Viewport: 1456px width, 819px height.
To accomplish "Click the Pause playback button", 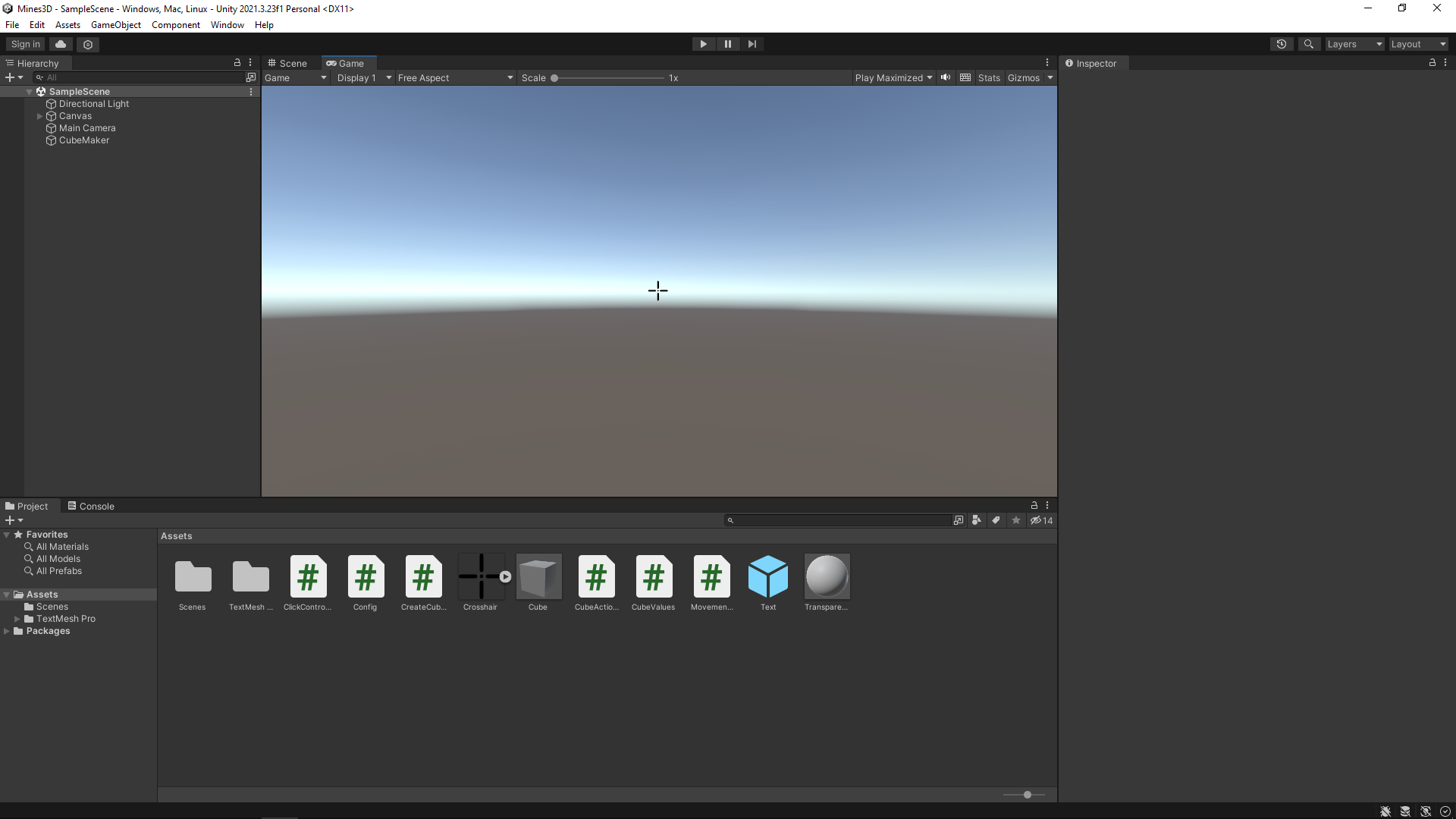I will pyautogui.click(x=727, y=44).
